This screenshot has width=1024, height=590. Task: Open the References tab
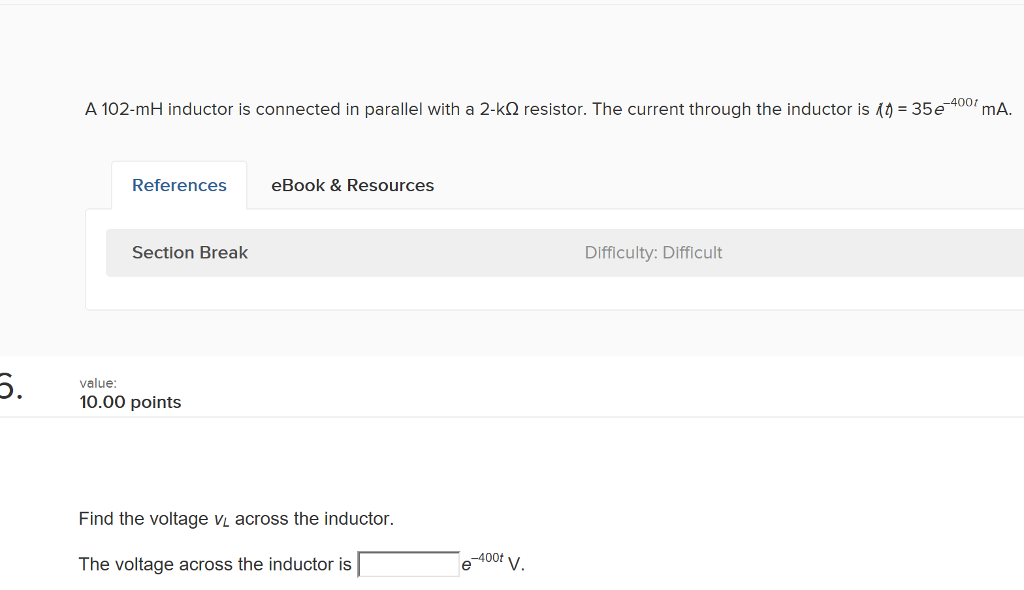tap(179, 185)
